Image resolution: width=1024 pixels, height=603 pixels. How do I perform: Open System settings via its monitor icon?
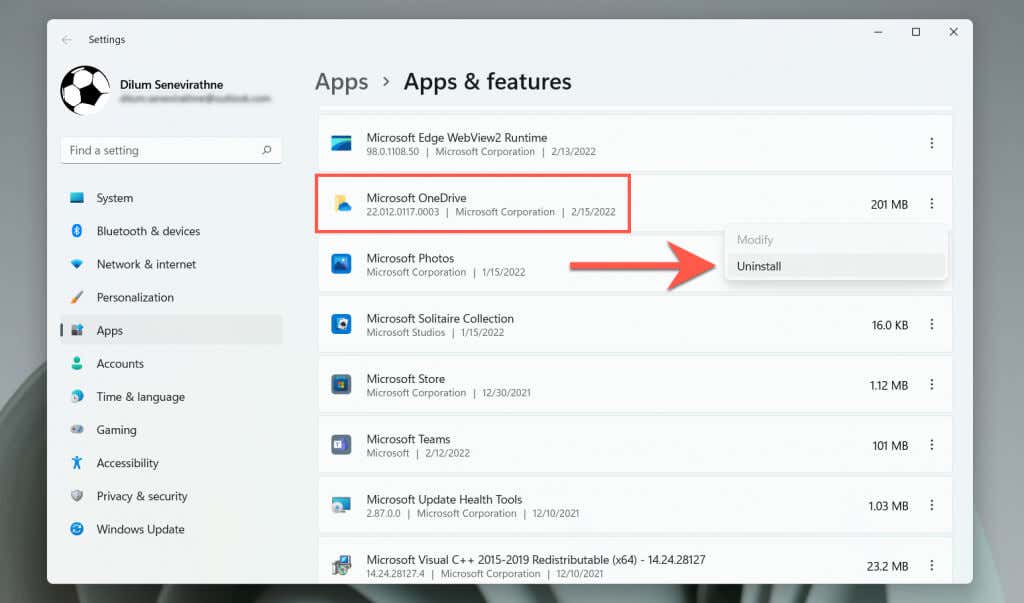pos(77,197)
